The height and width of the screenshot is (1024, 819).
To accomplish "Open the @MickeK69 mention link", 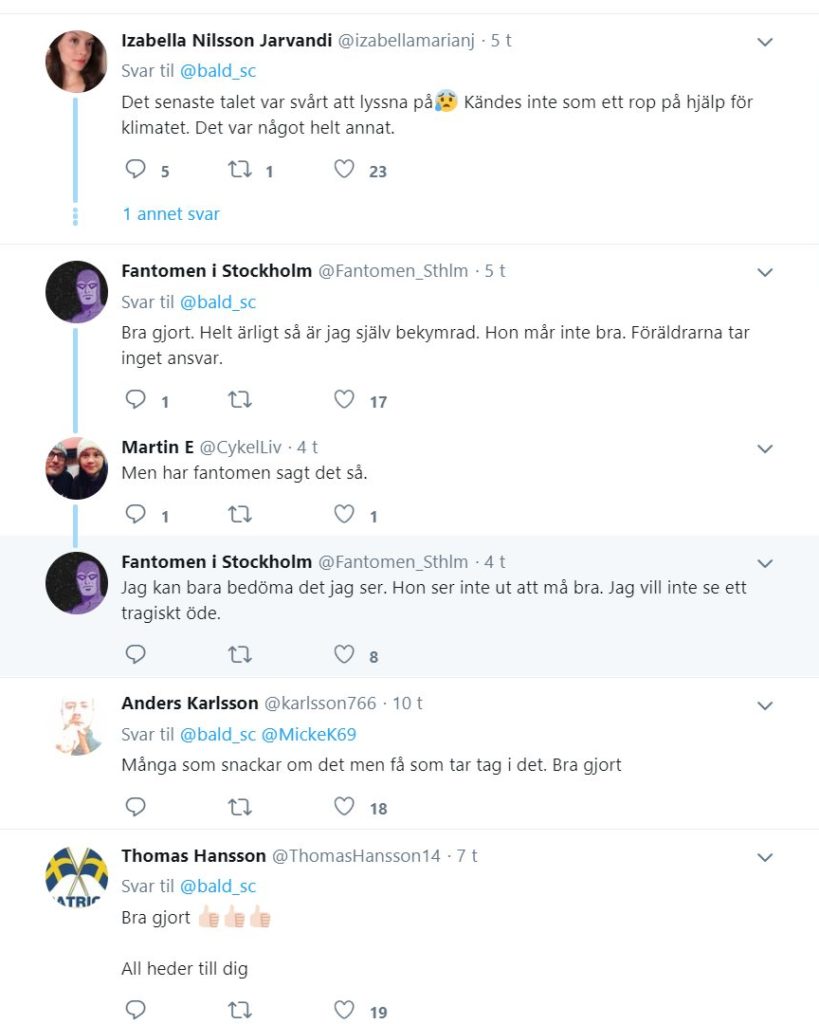I will [308, 734].
